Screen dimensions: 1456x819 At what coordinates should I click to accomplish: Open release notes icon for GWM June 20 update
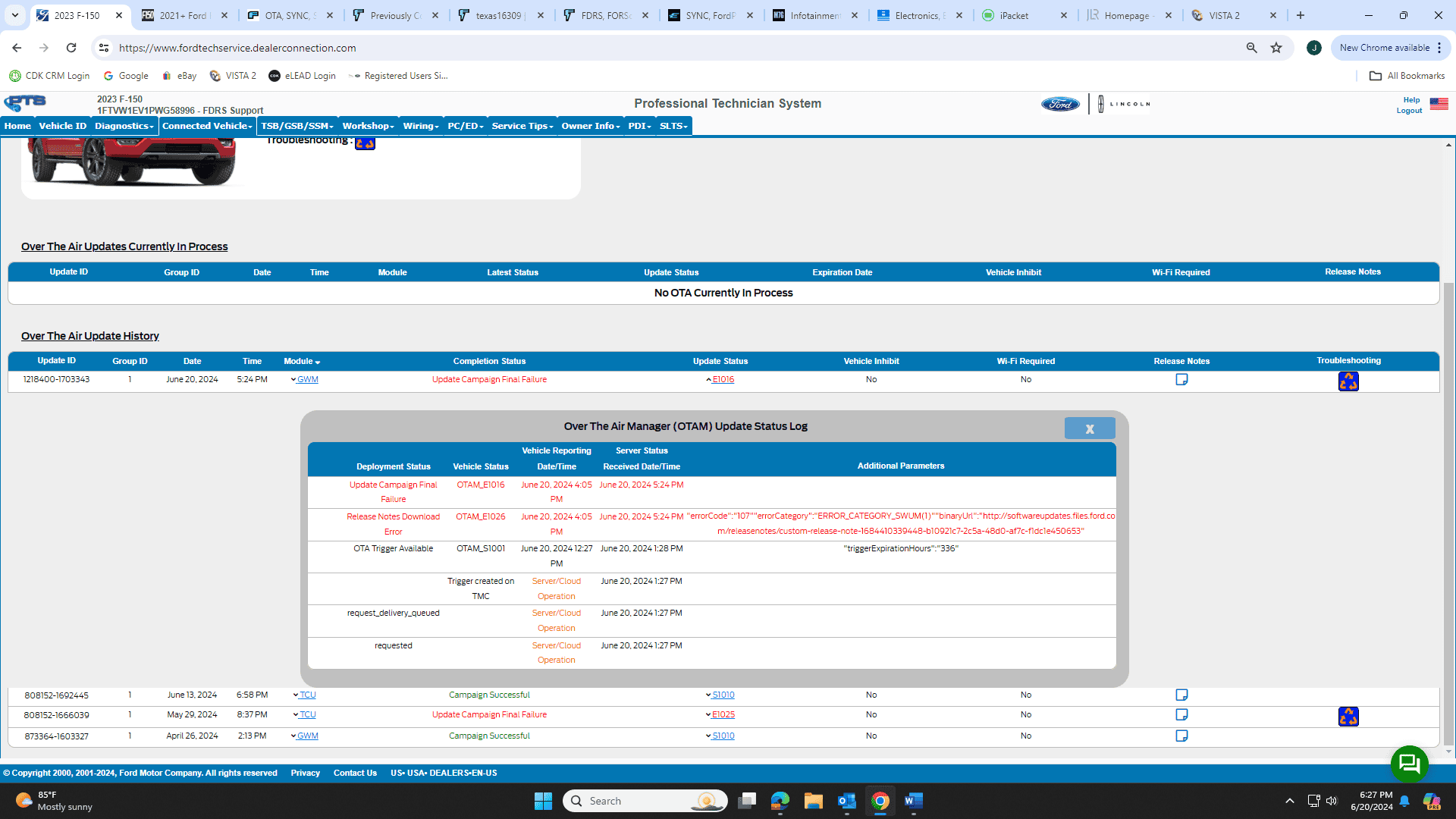click(x=1181, y=379)
